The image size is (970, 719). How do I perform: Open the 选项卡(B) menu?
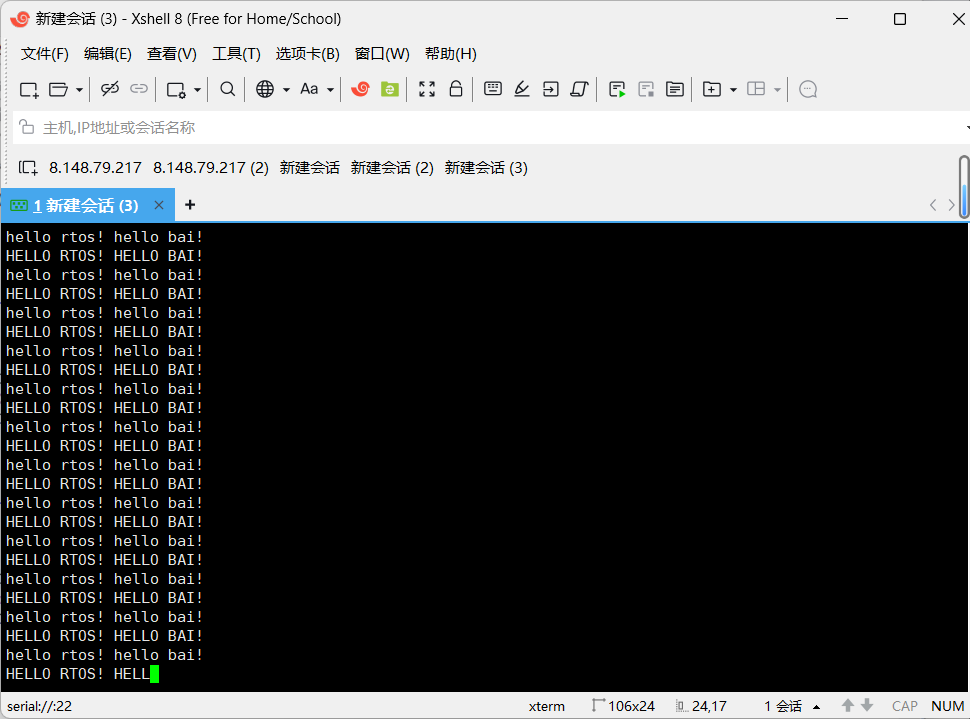307,54
